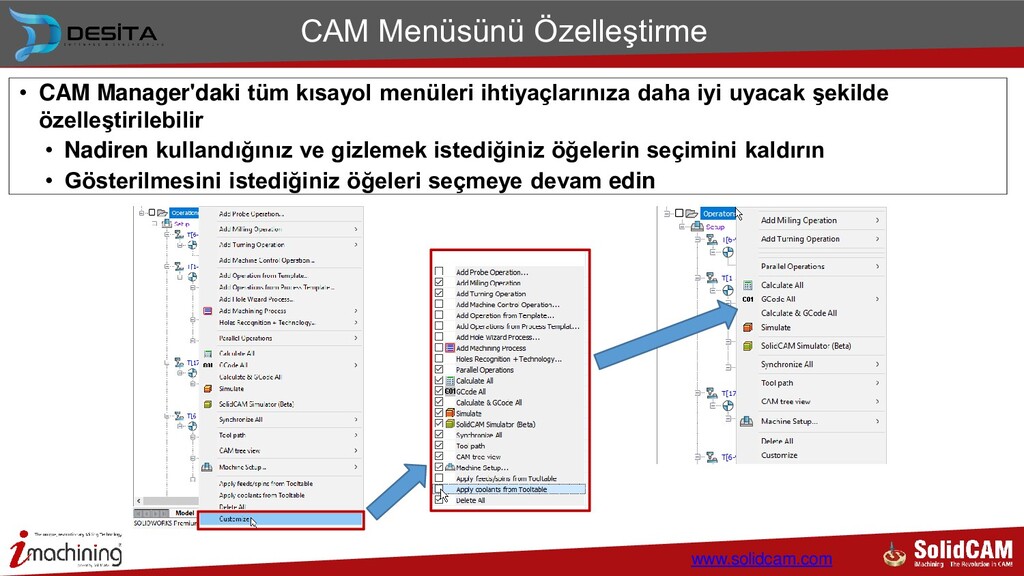
Task: Open Tool path submenu arrow in full menu
Action: coord(356,435)
